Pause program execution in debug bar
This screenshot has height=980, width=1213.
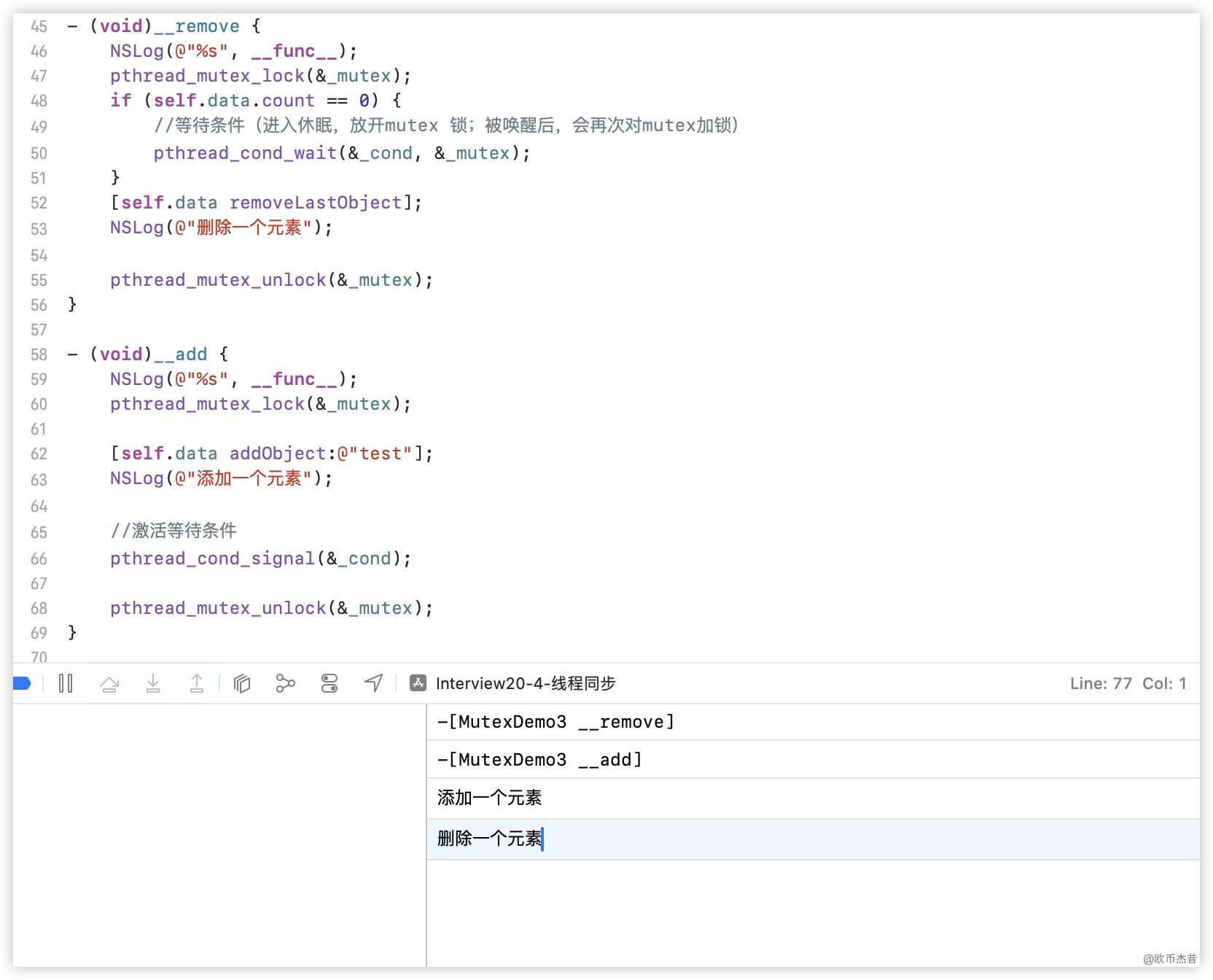pyautogui.click(x=66, y=683)
